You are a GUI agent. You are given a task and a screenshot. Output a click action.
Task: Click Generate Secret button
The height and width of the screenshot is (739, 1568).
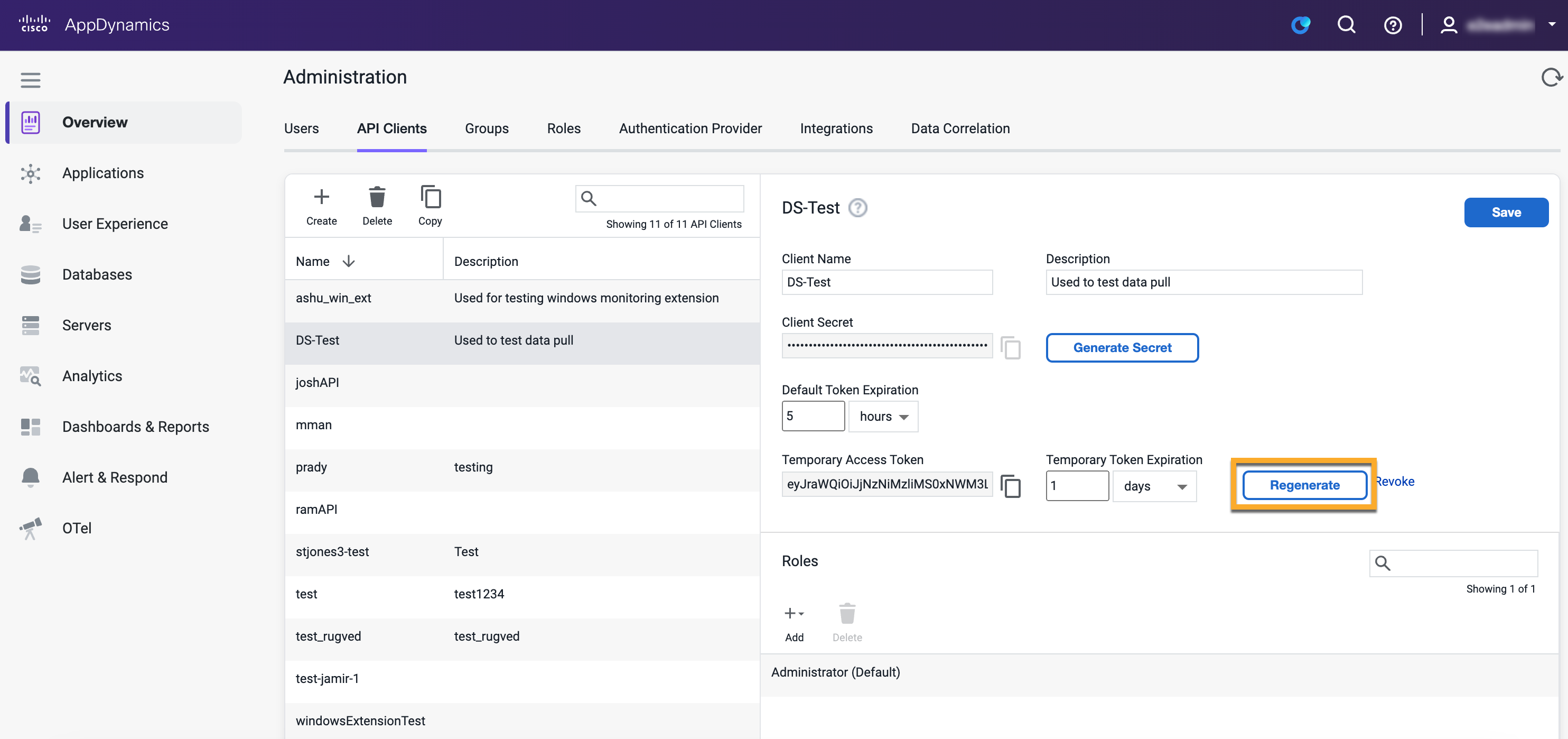1122,348
